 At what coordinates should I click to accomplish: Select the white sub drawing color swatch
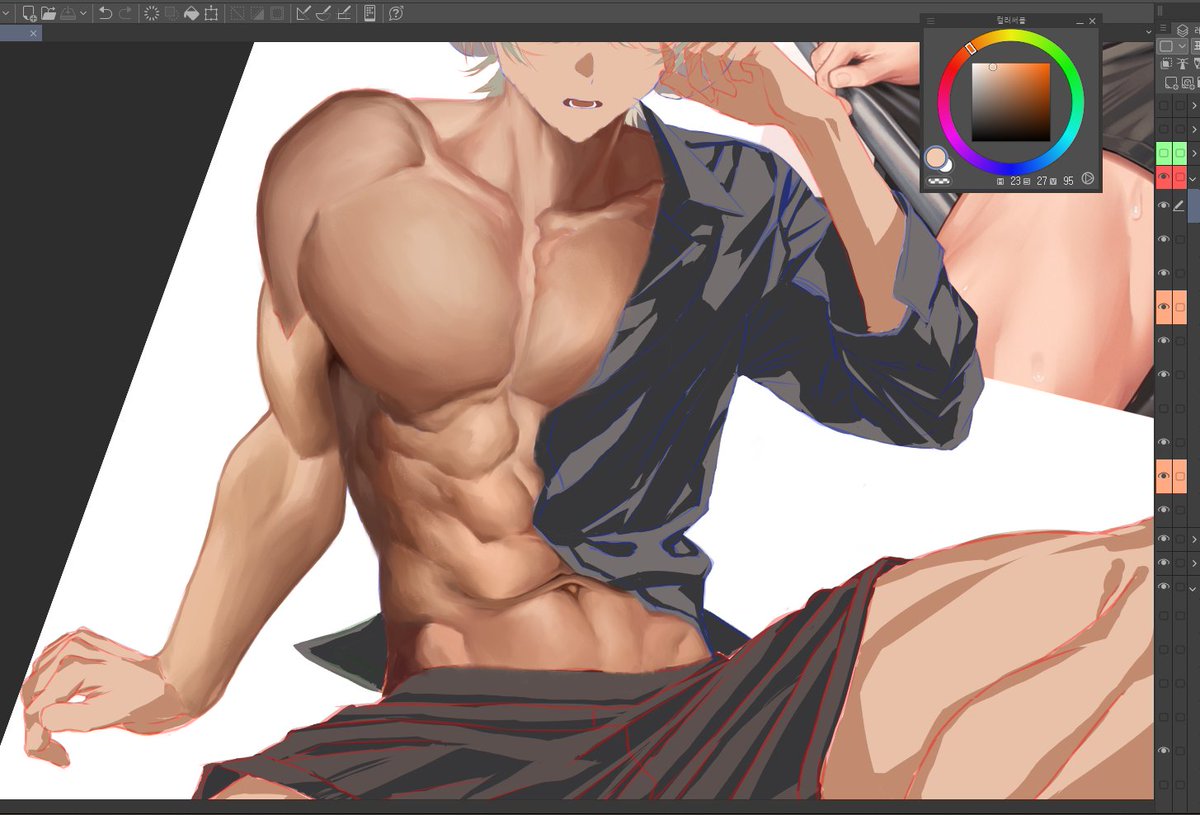coord(947,168)
